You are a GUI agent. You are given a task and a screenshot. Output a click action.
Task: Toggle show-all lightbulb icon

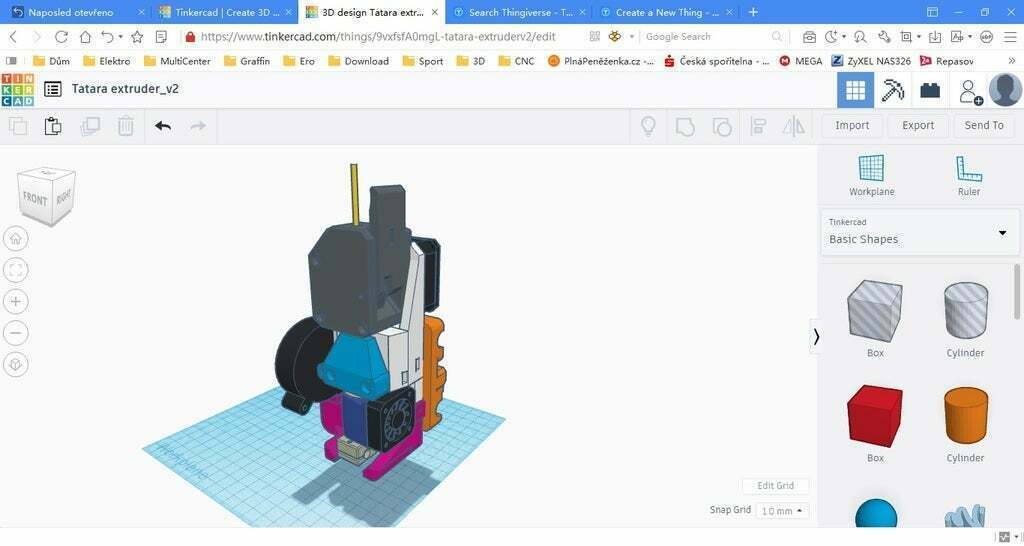648,125
